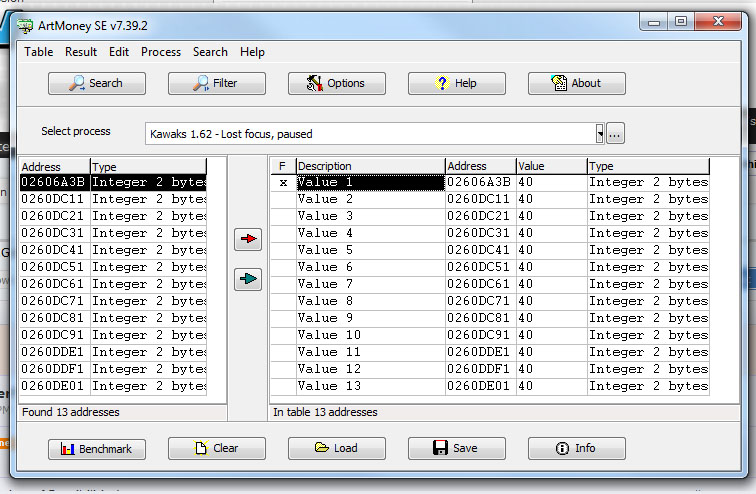This screenshot has width=756, height=494.
Task: Click the left list Type column header
Action: coord(148,167)
